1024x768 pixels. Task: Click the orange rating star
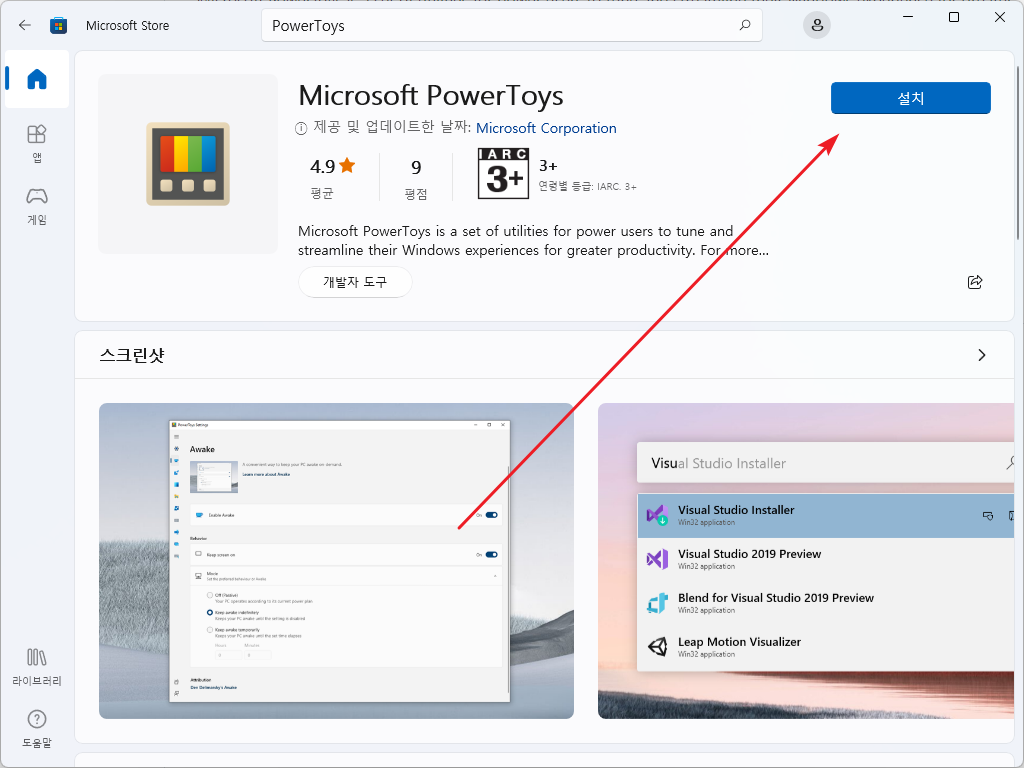pyautogui.click(x=347, y=165)
